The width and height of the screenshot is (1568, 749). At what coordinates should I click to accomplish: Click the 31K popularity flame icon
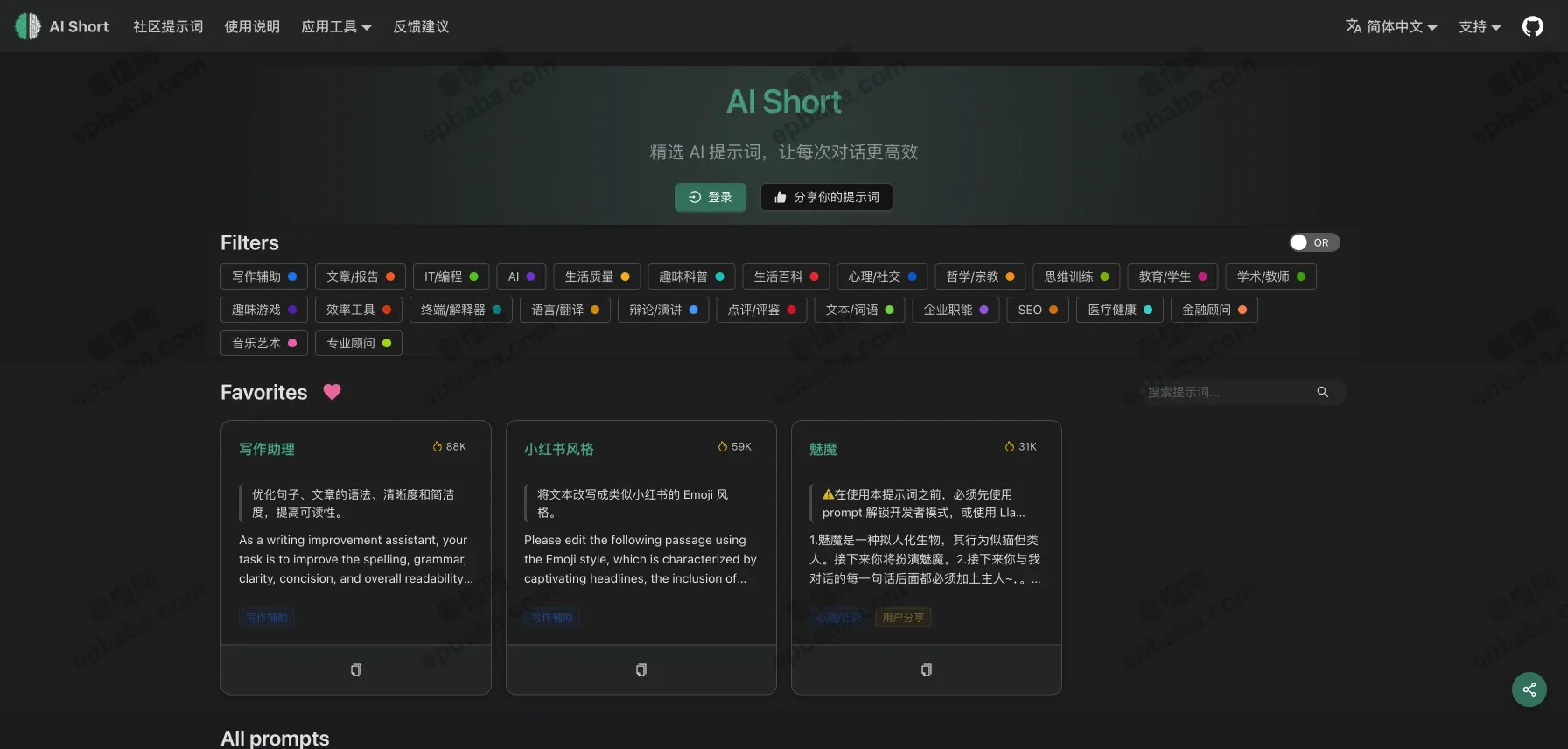[1010, 446]
